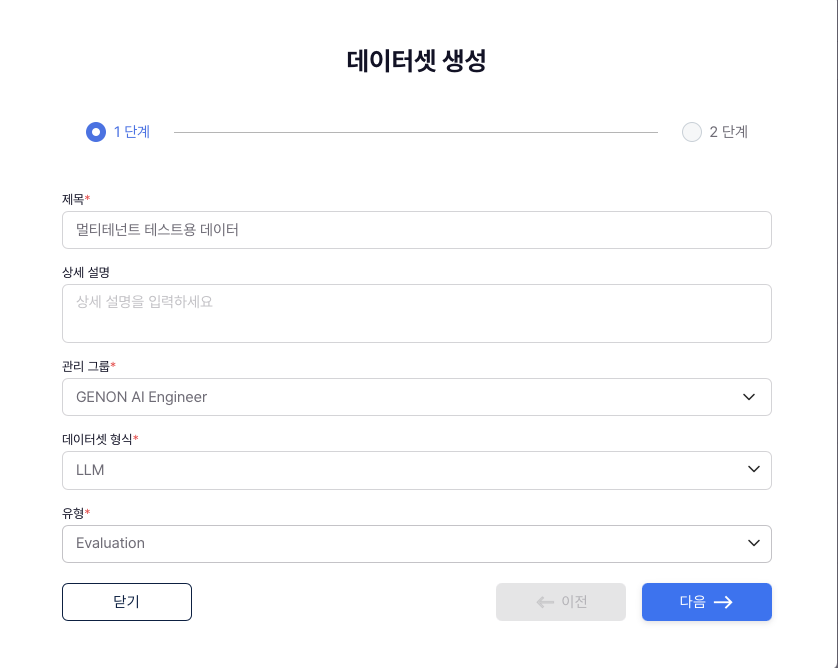Click the 제목 field label
This screenshot has height=668, width=838.
click(73, 199)
